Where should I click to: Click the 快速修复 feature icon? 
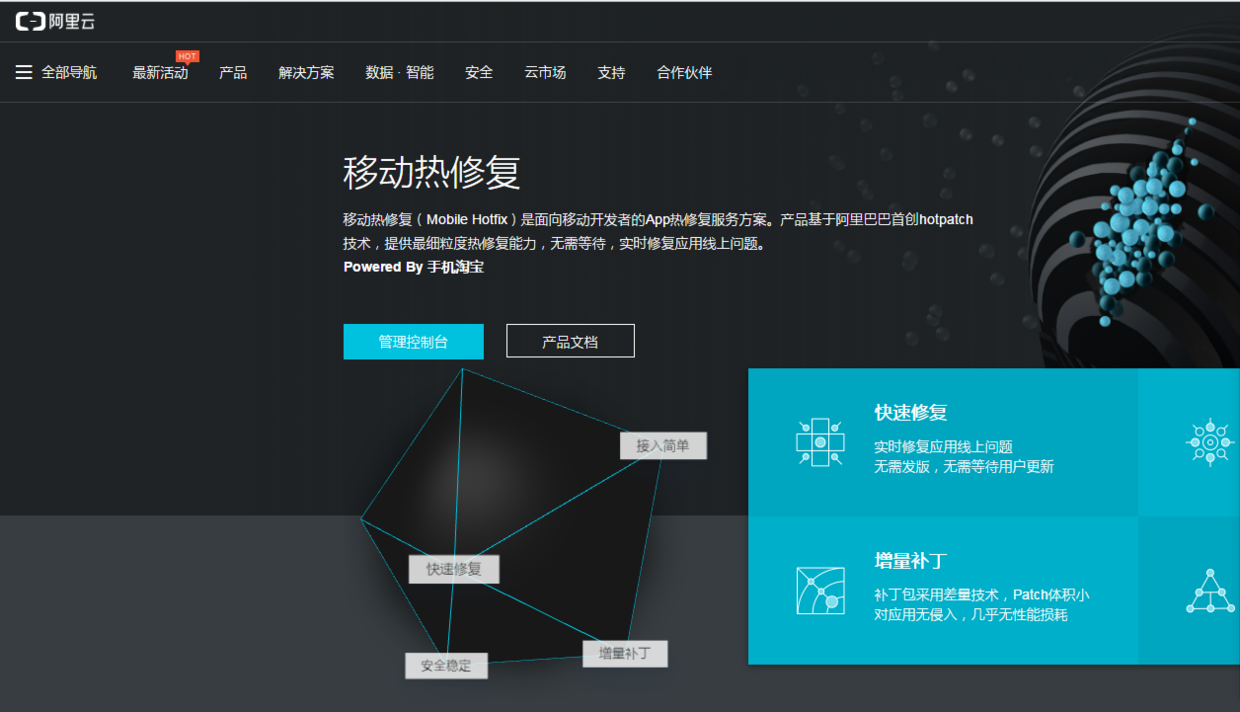coord(820,442)
